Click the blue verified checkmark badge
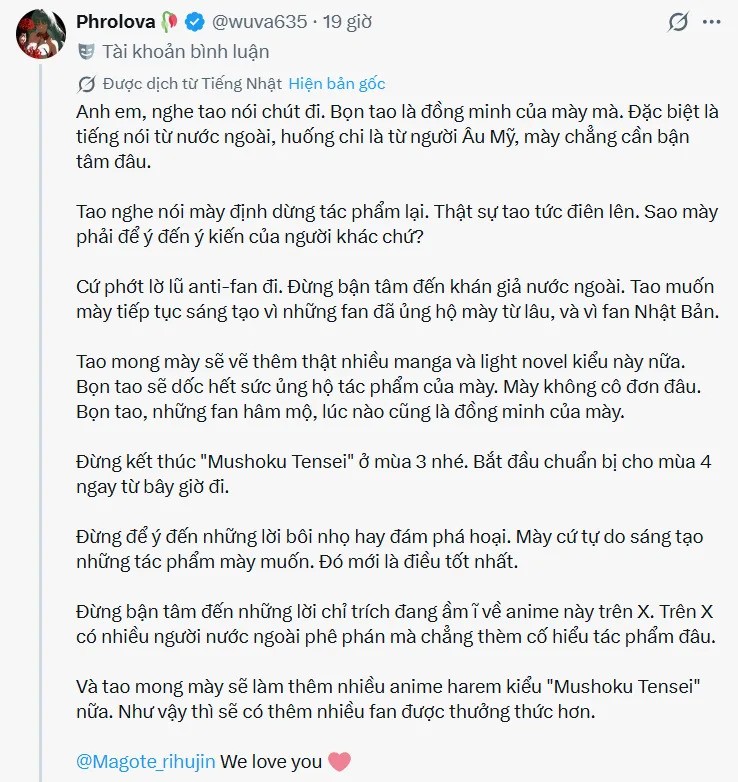The height and width of the screenshot is (782, 738). [195, 22]
